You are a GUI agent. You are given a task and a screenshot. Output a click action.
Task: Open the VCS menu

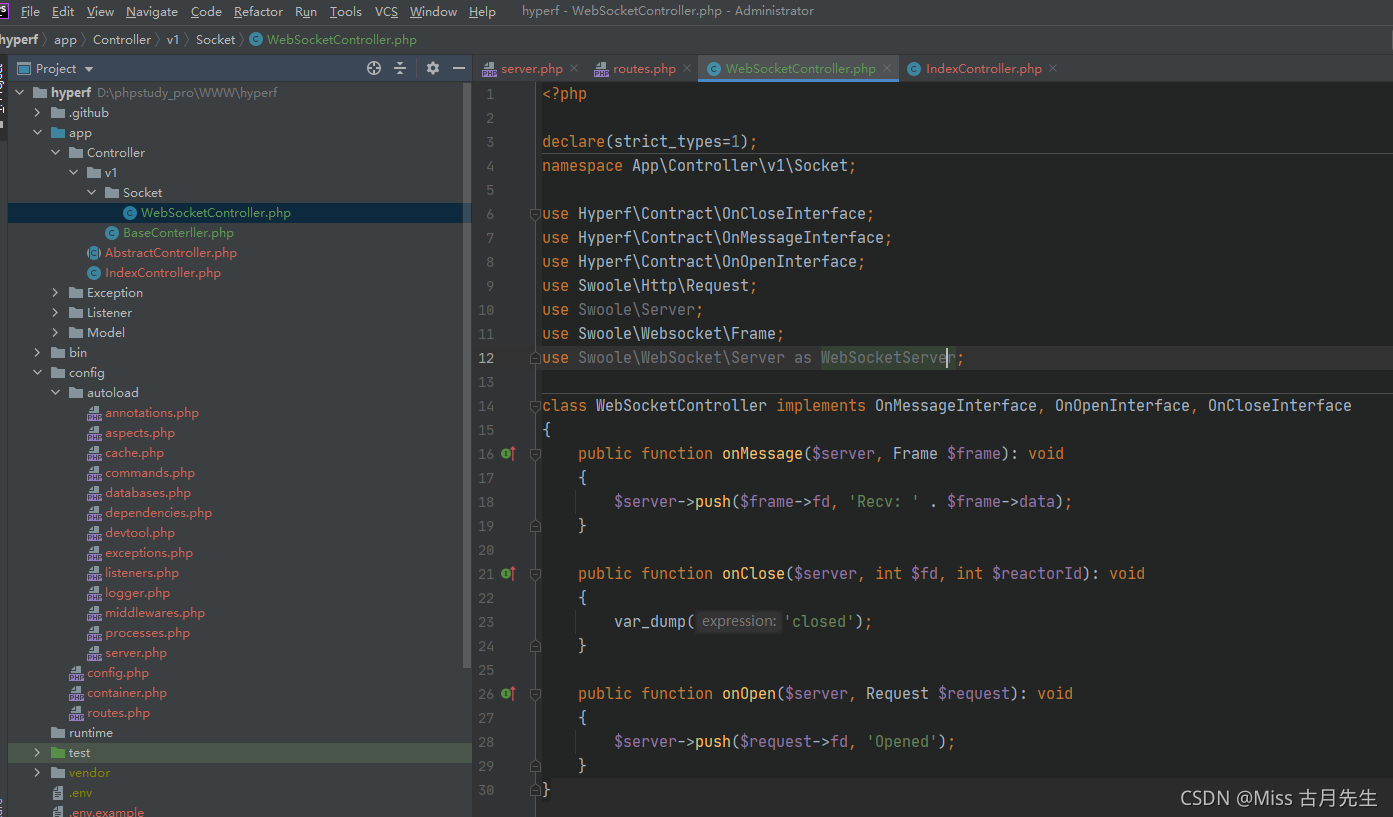pyautogui.click(x=386, y=11)
